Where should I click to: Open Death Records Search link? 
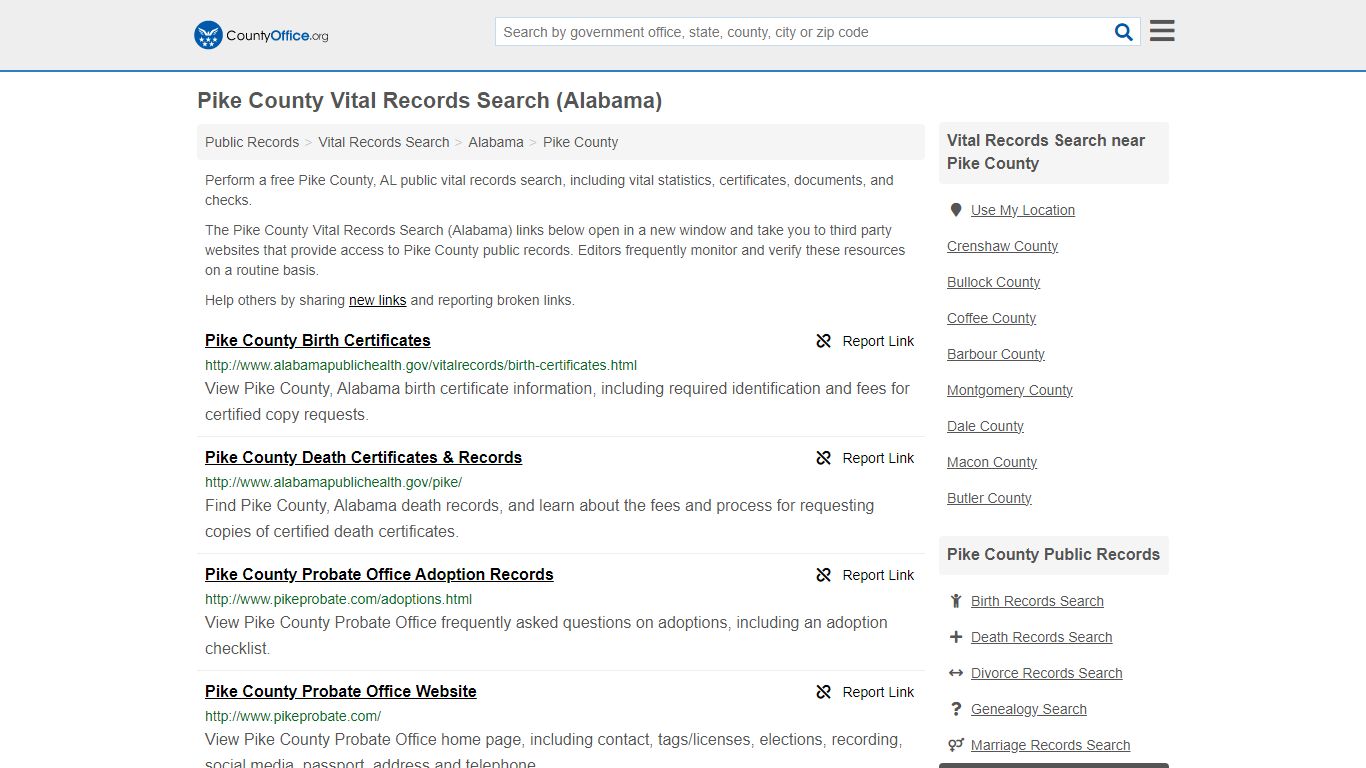pos(1041,637)
